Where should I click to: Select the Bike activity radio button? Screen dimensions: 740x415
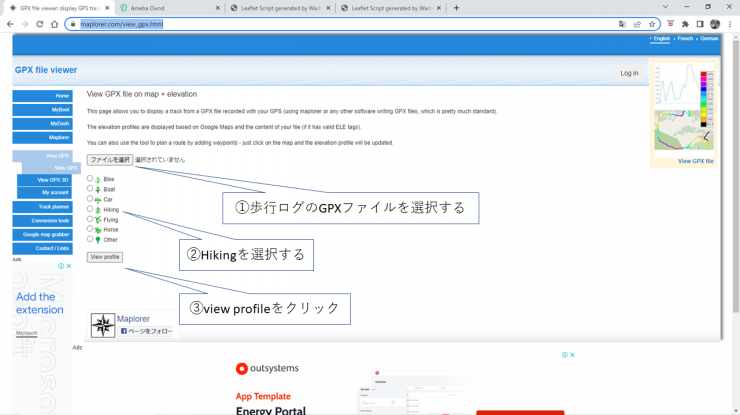pos(90,178)
